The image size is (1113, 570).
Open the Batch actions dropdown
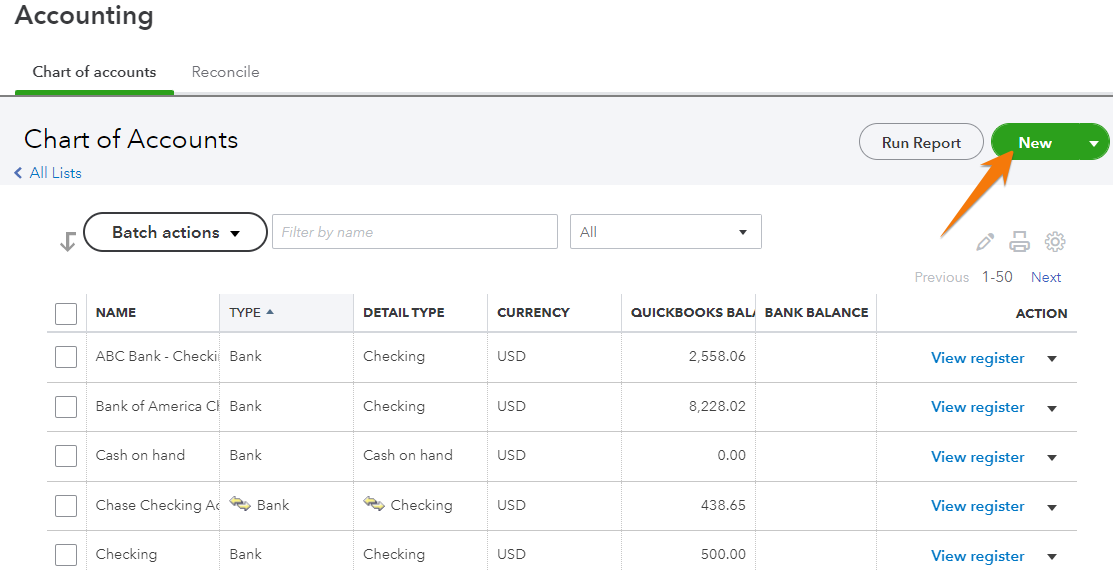tap(175, 232)
